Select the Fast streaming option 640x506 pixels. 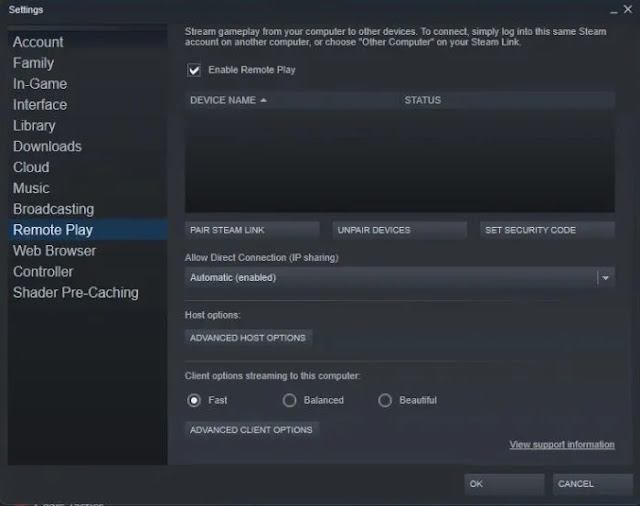tap(194, 400)
